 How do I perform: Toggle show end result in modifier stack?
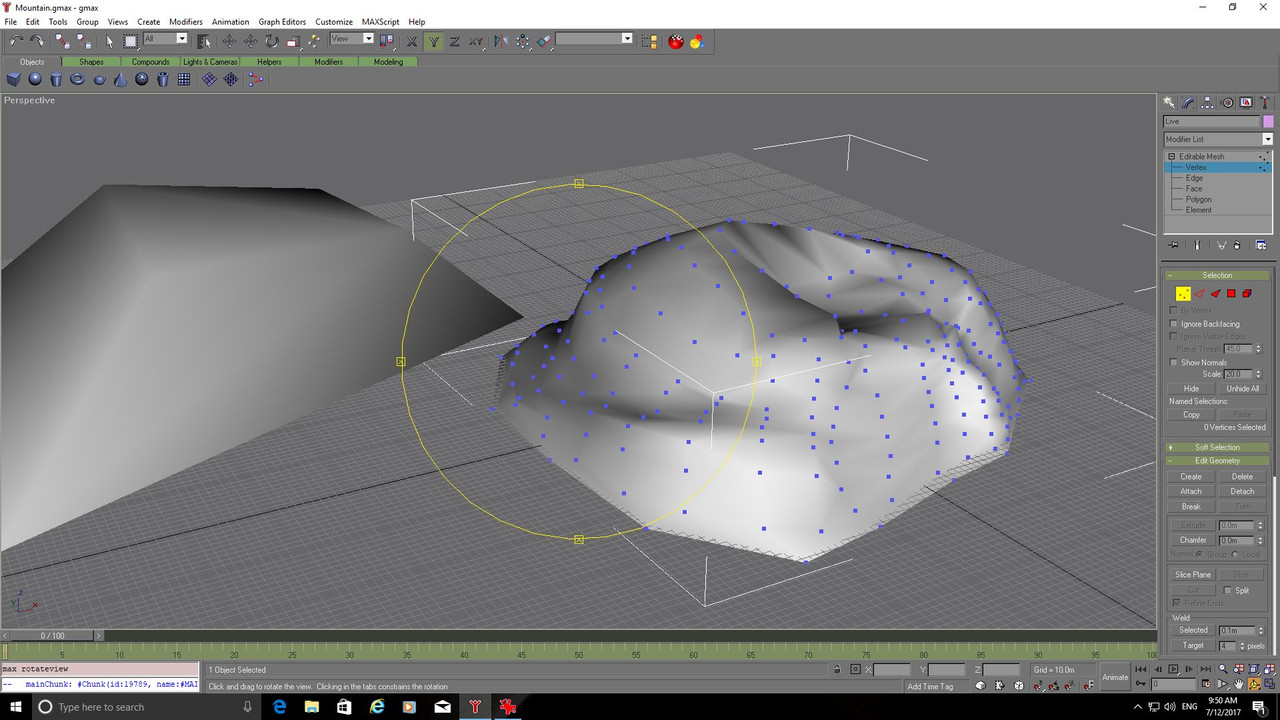point(1196,245)
